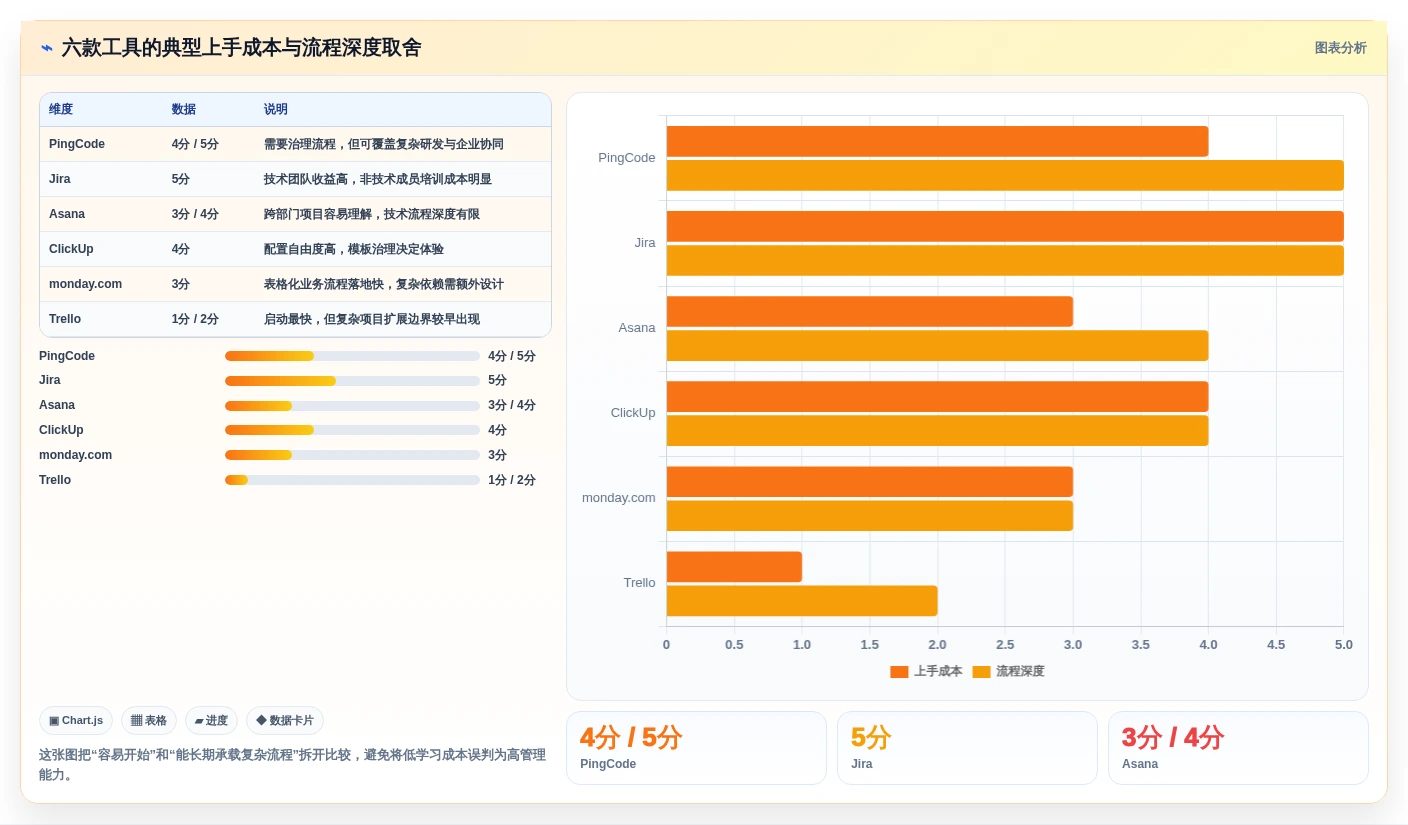This screenshot has height=825, width=1408.
Task: Select the Chart.js tag chip
Action: [x=76, y=720]
